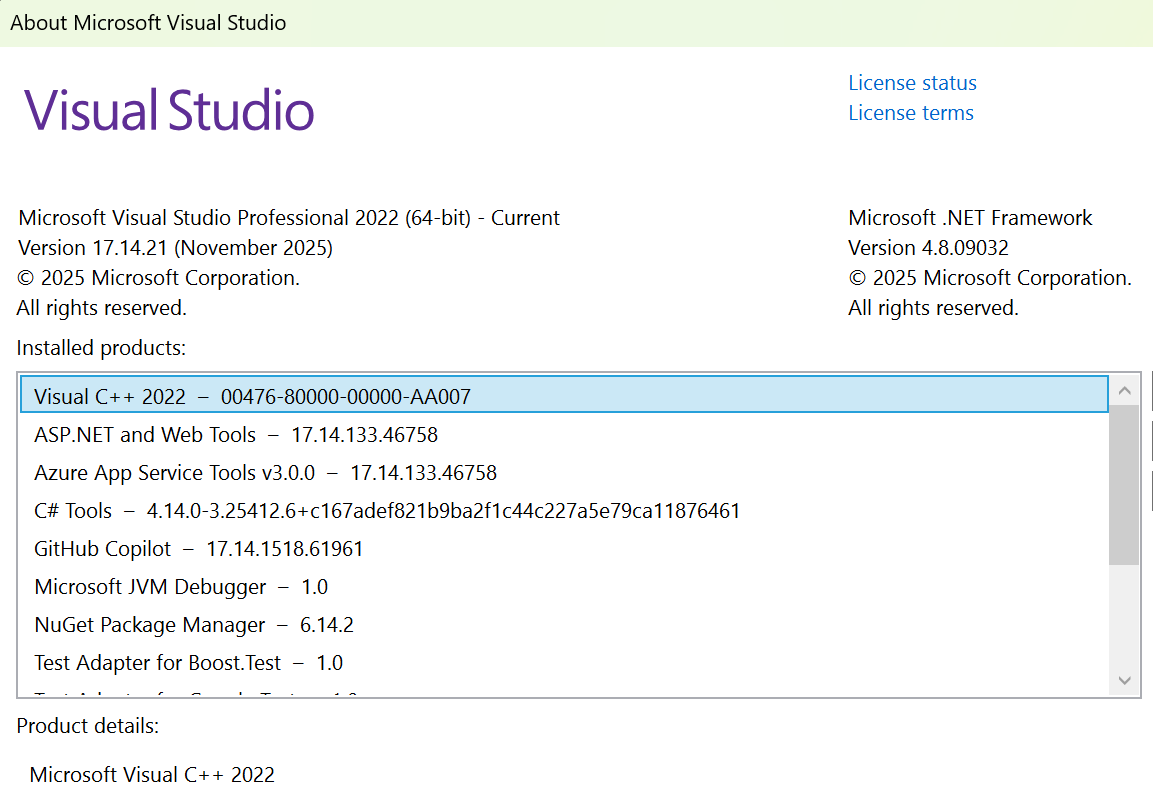
Task: Click the Visual Studio Professional 2022 edition line
Action: point(289,217)
